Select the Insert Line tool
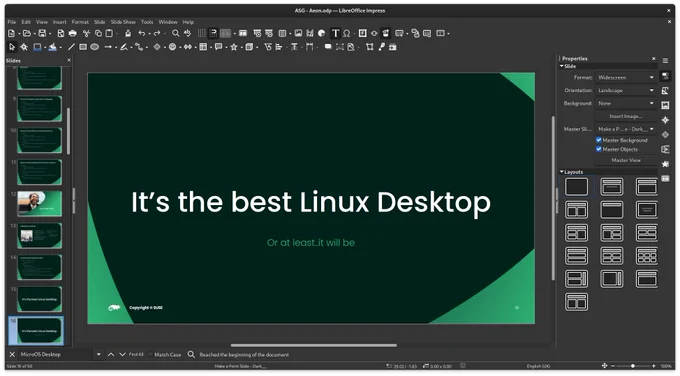The width and height of the screenshot is (680, 376). pos(72,47)
